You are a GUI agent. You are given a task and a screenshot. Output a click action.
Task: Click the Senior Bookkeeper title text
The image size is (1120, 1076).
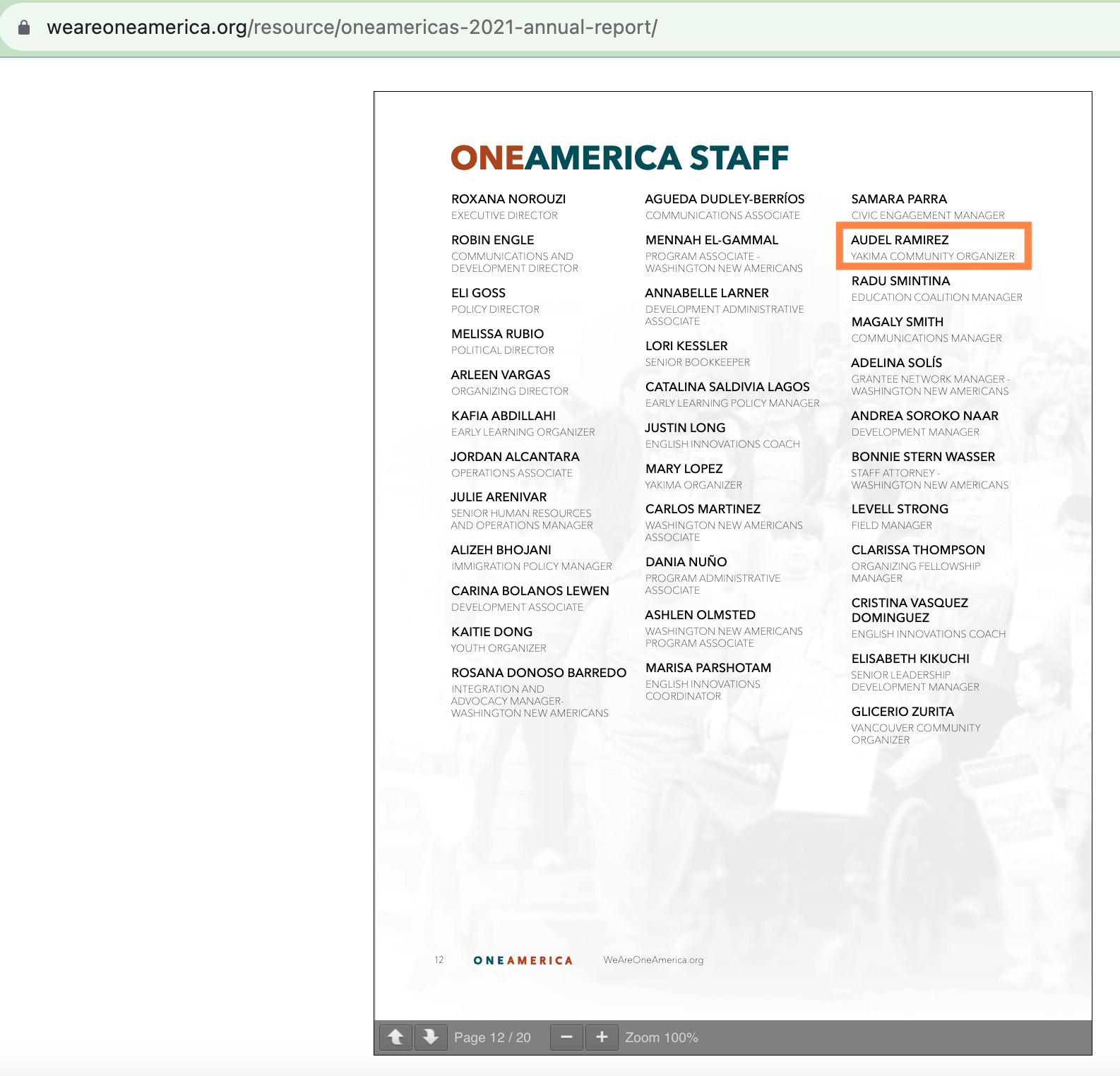[697, 362]
